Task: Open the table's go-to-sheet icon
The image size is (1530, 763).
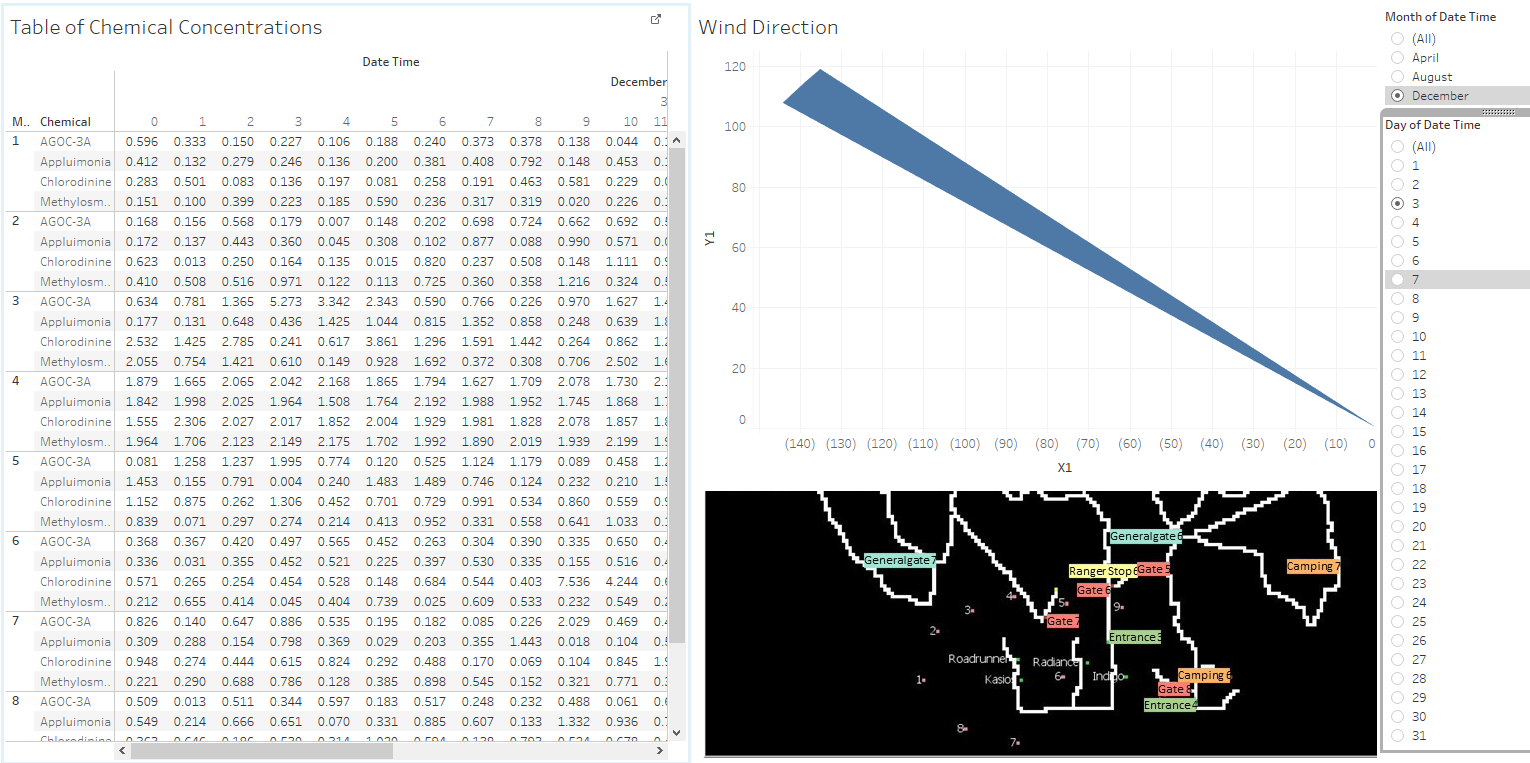Action: [656, 20]
